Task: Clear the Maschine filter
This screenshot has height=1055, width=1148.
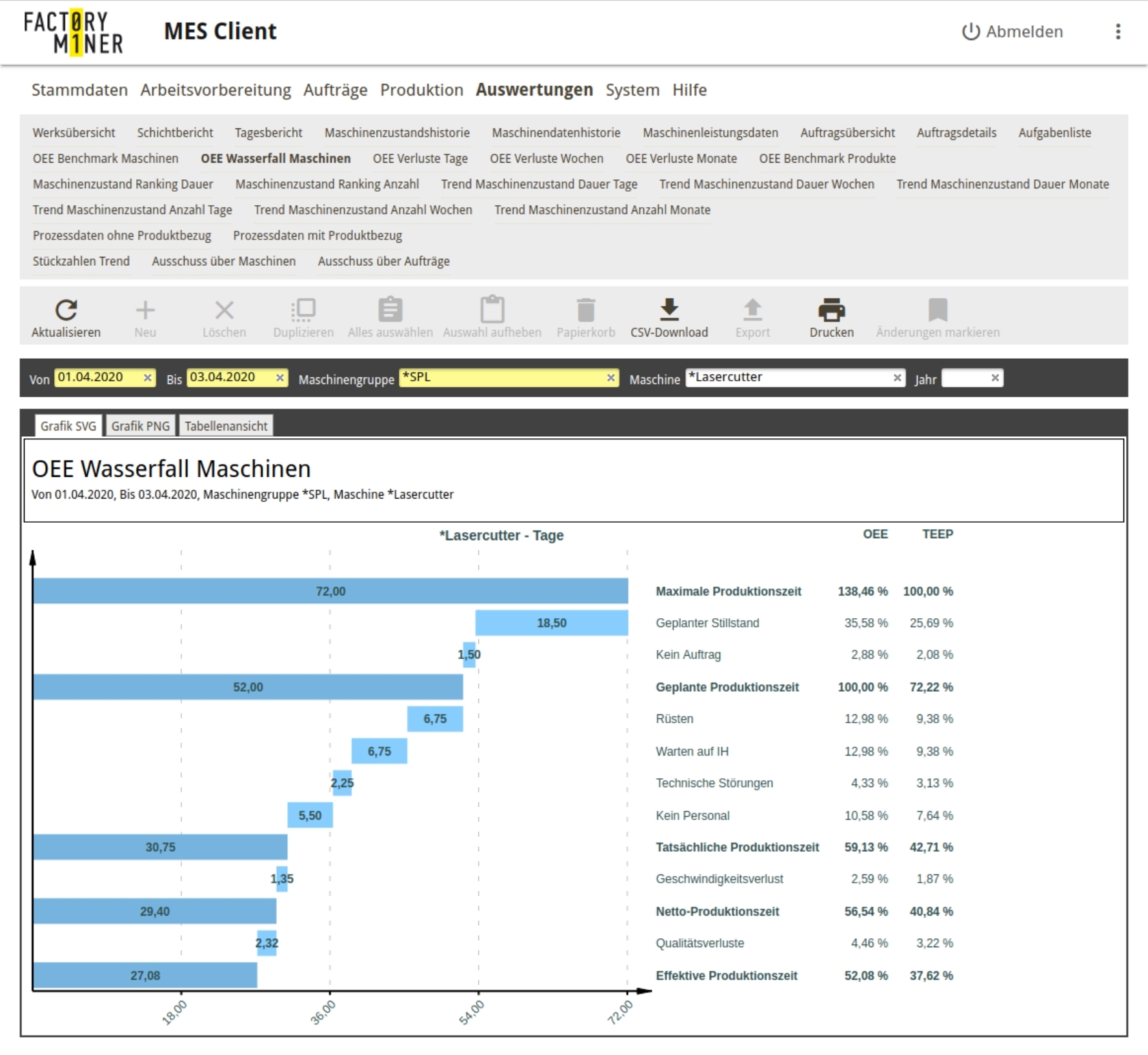Action: (897, 378)
